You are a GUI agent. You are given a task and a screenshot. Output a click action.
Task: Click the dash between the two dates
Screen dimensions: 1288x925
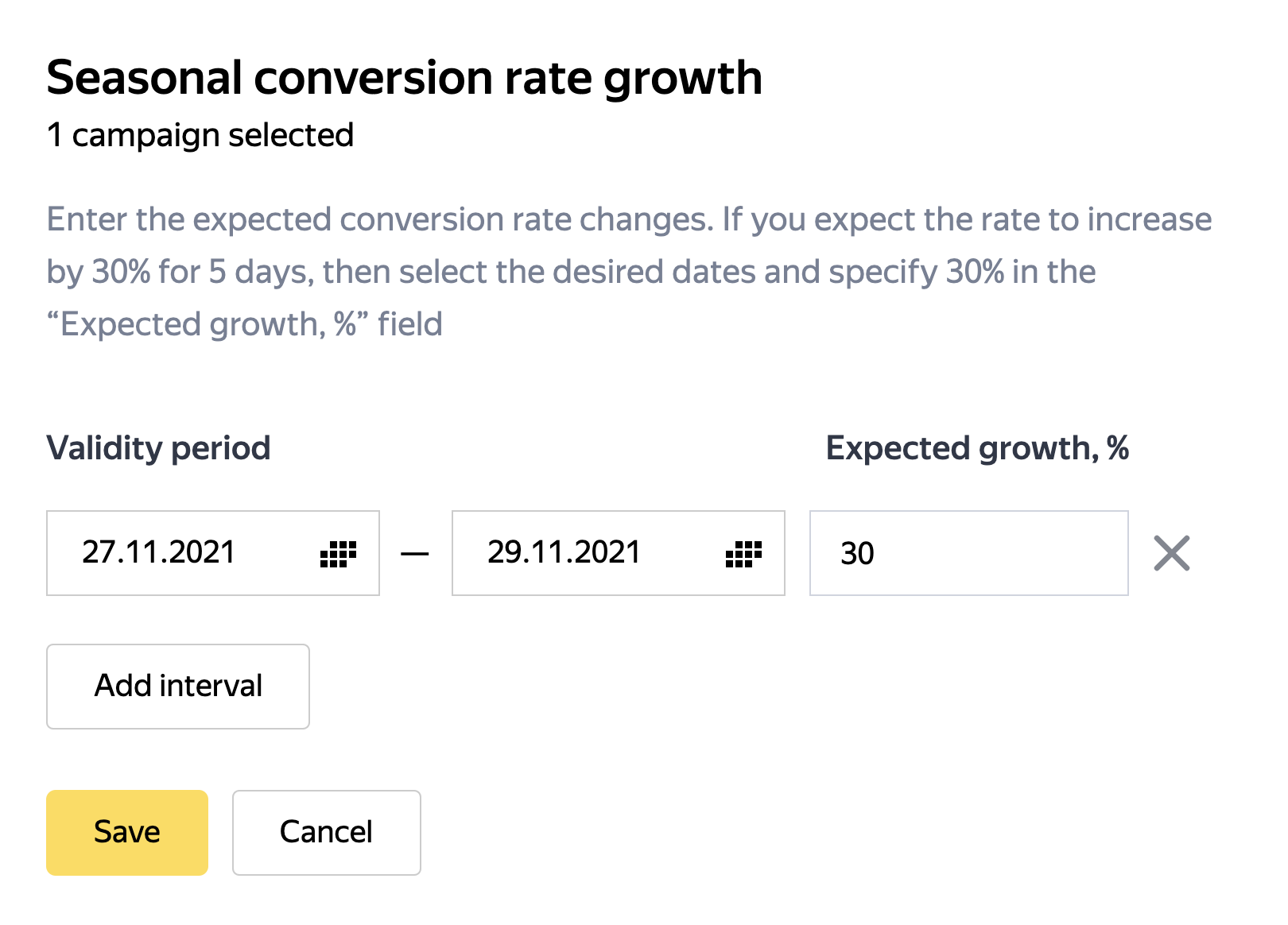415,554
